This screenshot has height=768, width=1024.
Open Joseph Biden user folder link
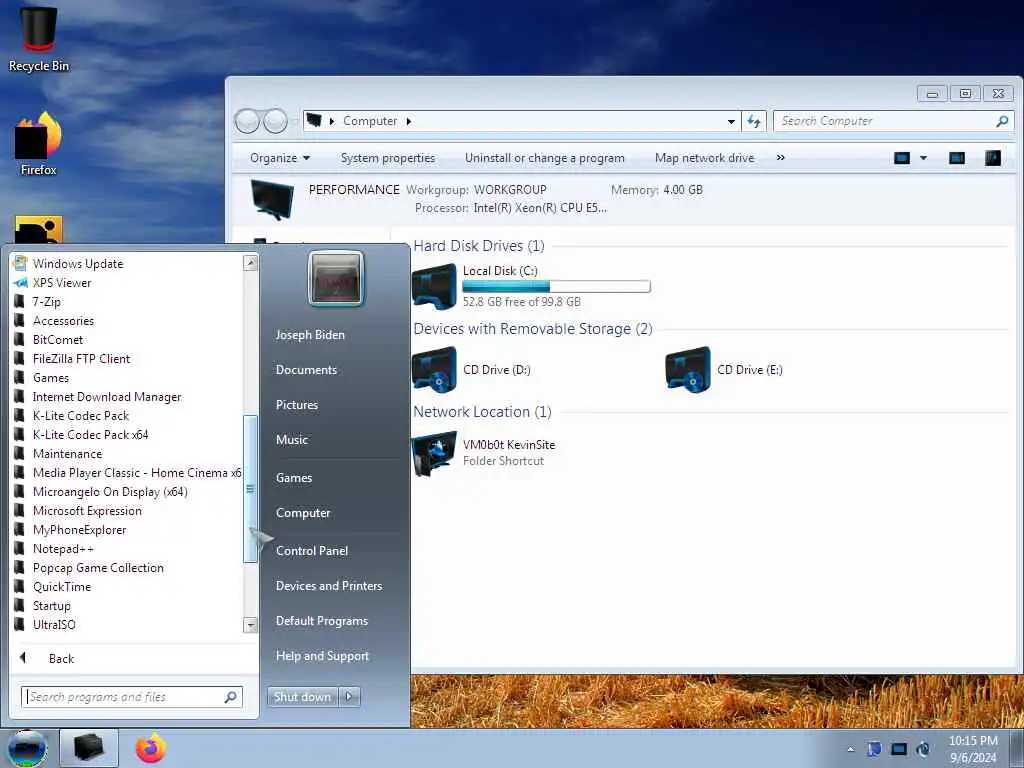pyautogui.click(x=310, y=334)
